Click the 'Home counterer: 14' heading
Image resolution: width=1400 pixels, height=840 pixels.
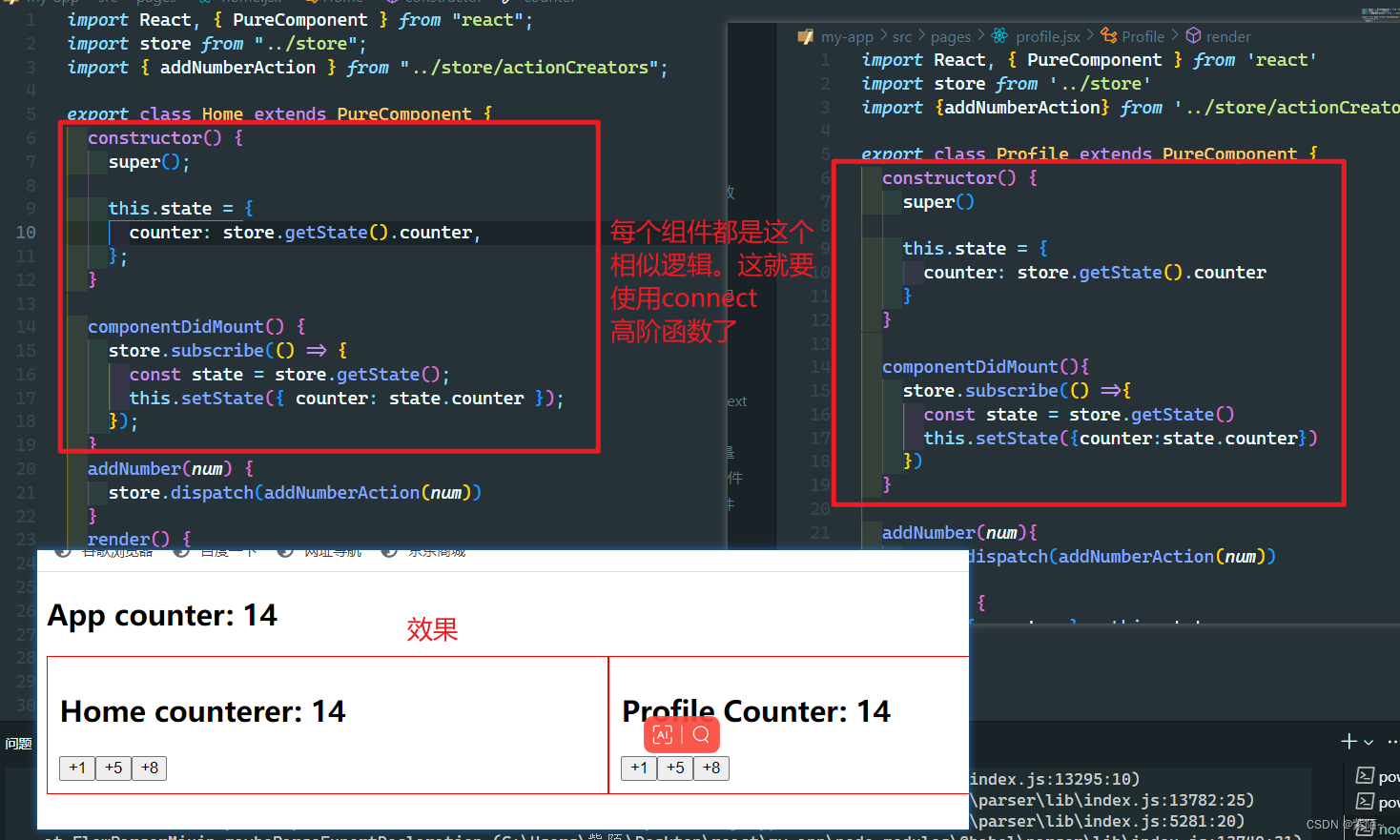(202, 711)
